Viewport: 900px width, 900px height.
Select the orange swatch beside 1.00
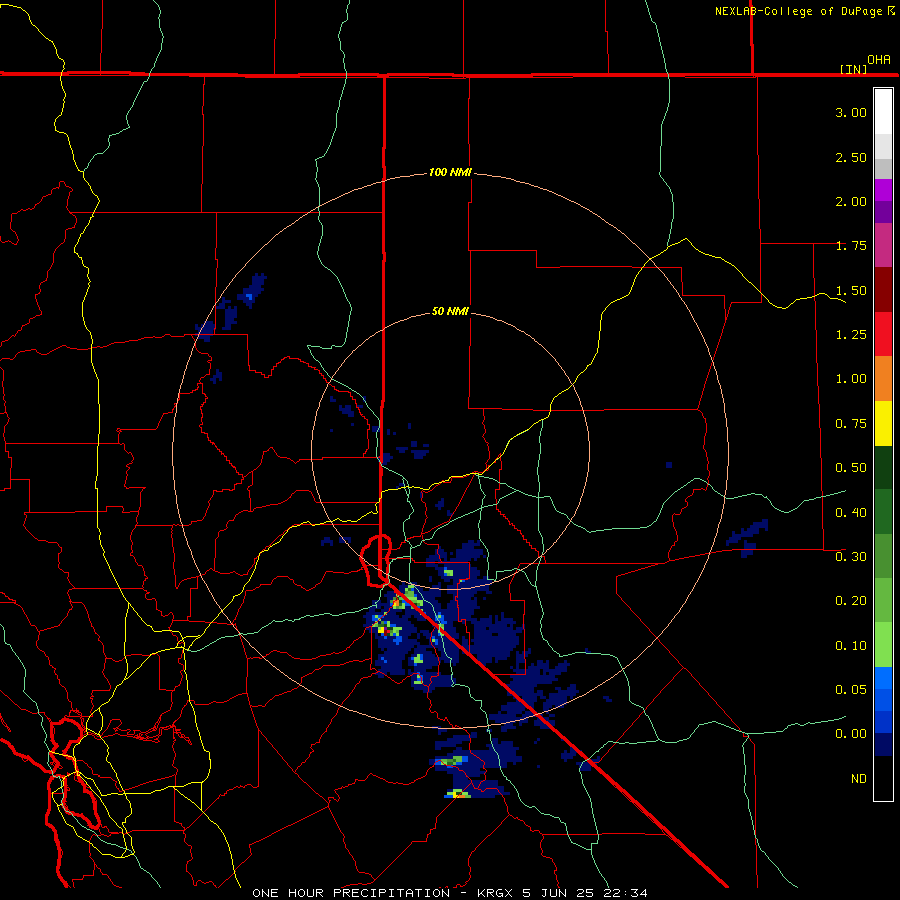(883, 379)
